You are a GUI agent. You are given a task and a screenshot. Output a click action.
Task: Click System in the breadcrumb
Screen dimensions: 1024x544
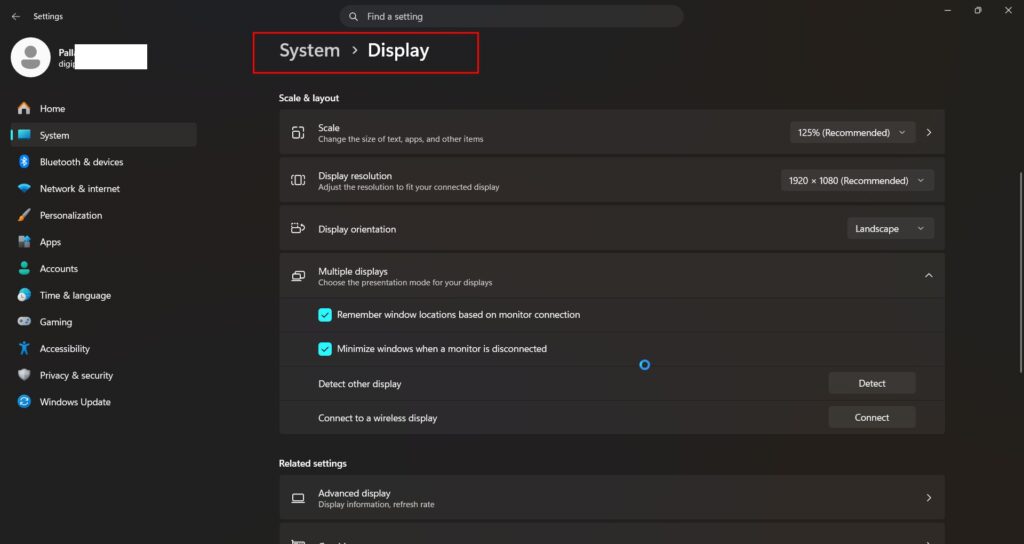[x=310, y=50]
